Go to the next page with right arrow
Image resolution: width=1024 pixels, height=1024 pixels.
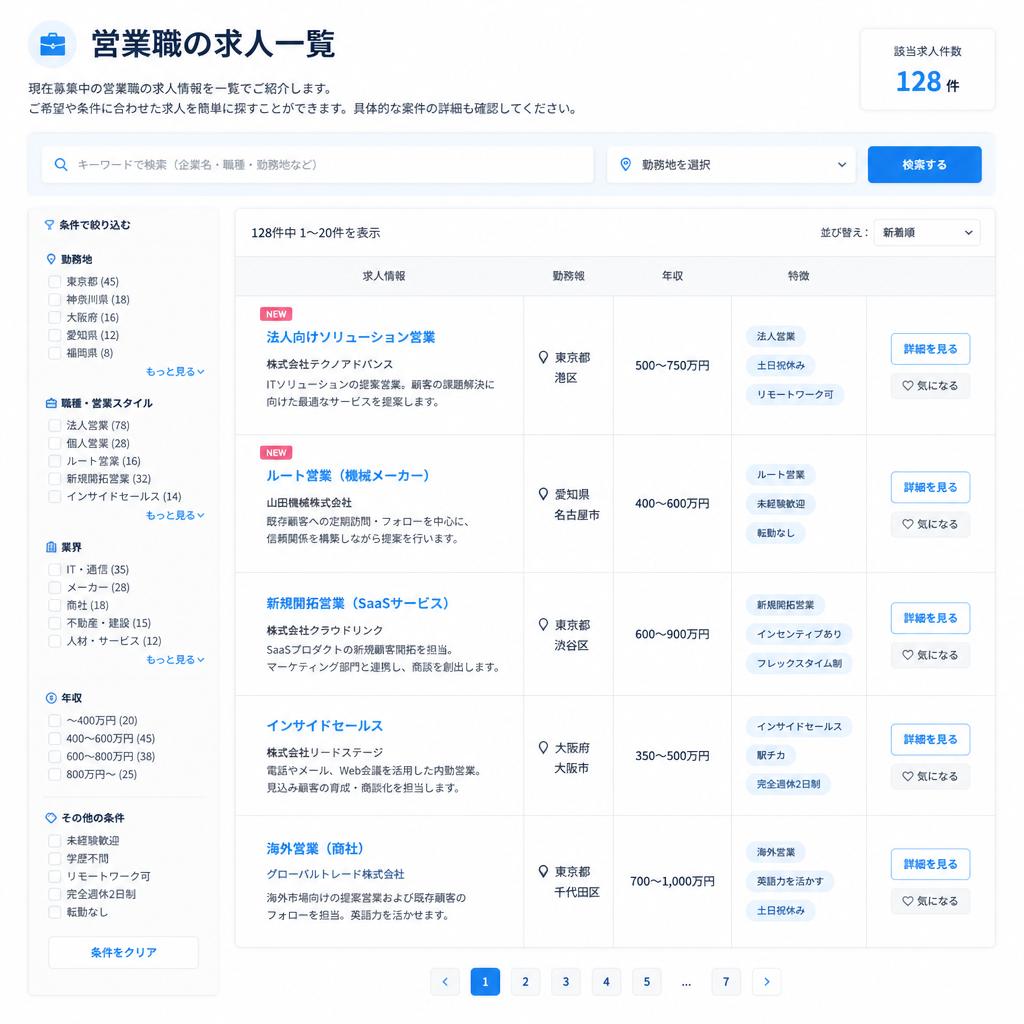[767, 982]
